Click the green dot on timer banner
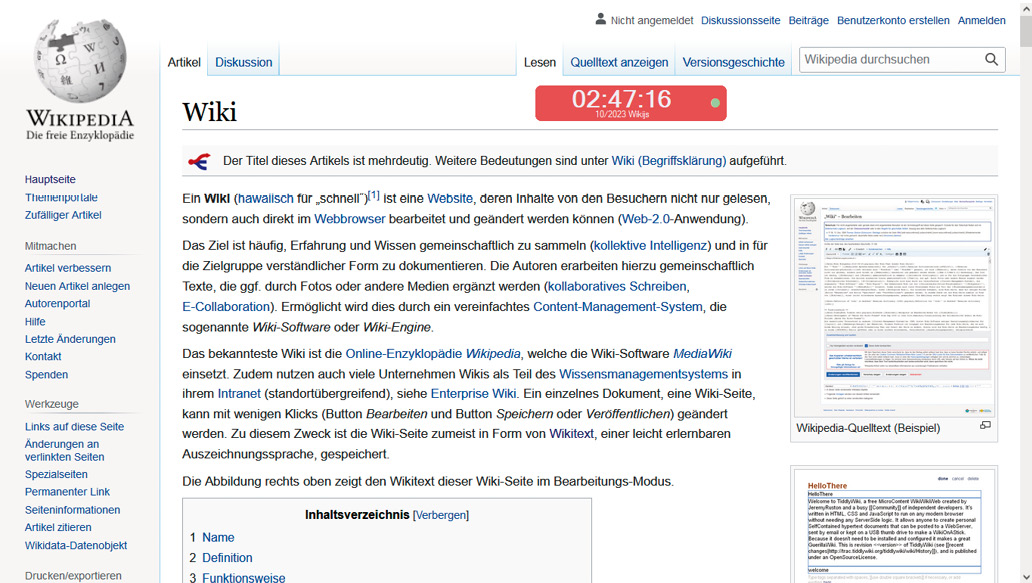 [x=715, y=103]
